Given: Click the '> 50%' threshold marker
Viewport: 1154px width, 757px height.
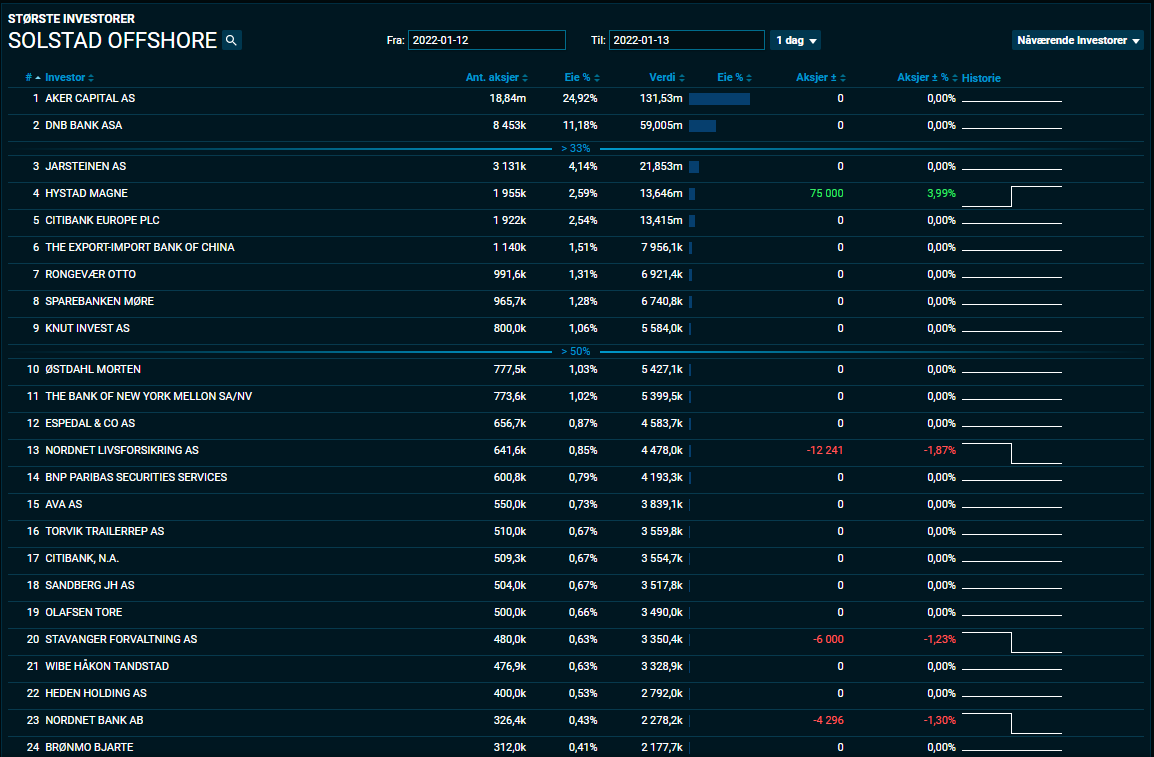Looking at the screenshot, I should pos(576,352).
